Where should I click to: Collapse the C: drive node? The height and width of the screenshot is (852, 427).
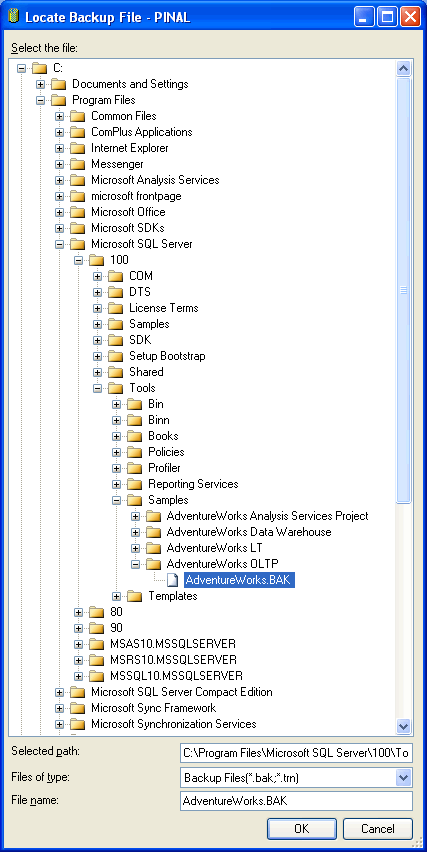click(x=21, y=68)
